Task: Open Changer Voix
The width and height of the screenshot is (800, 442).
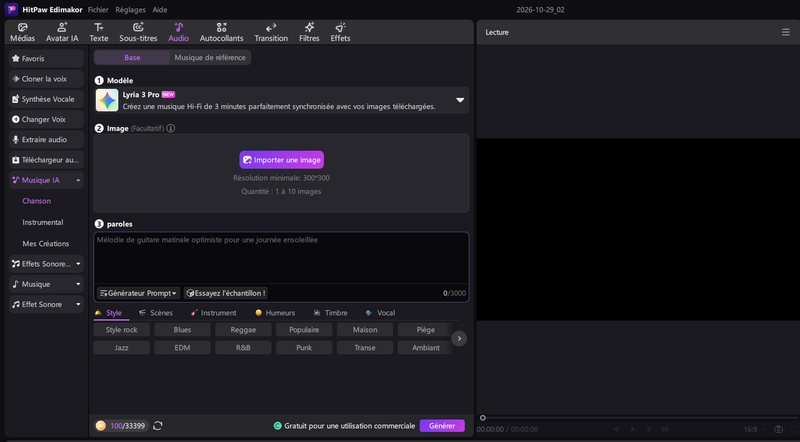Action: (46, 119)
